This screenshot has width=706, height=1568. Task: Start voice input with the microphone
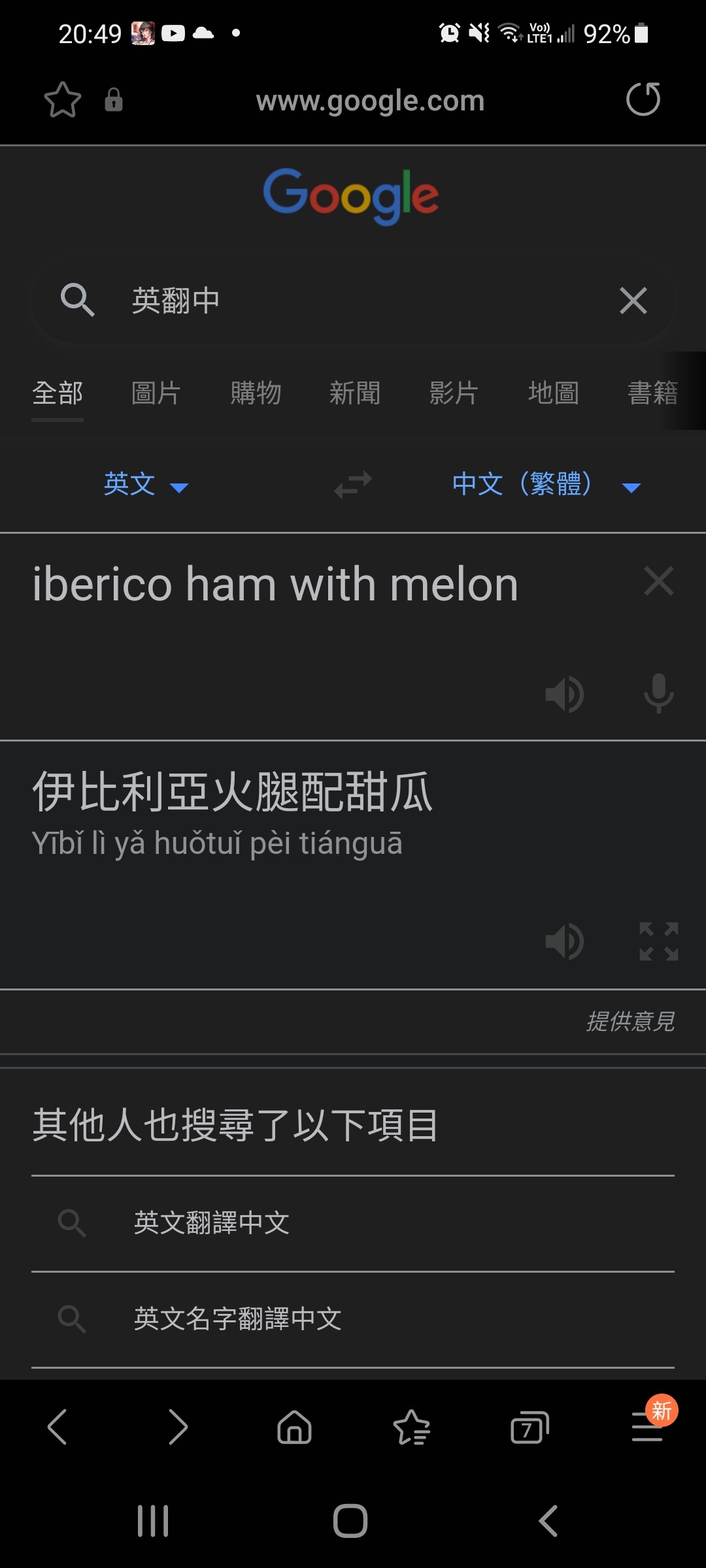coord(658,693)
